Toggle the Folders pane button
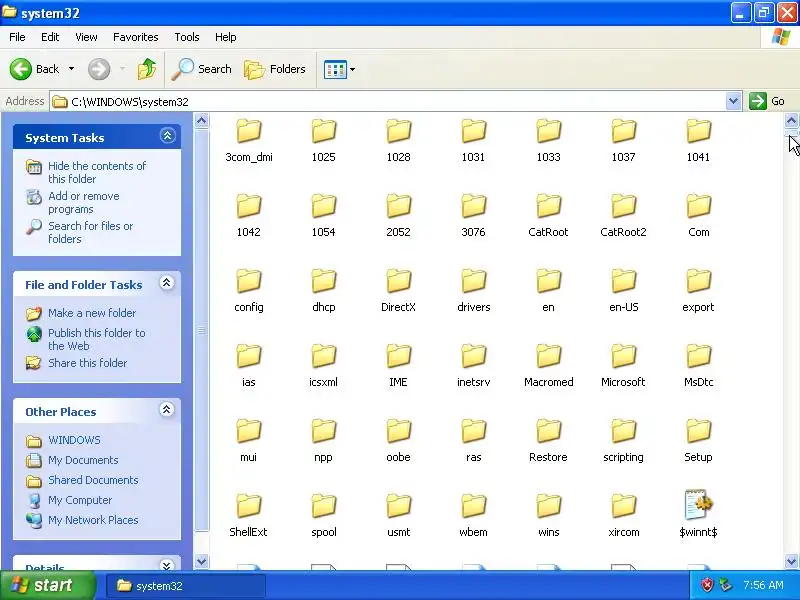800x600 pixels. click(x=275, y=69)
